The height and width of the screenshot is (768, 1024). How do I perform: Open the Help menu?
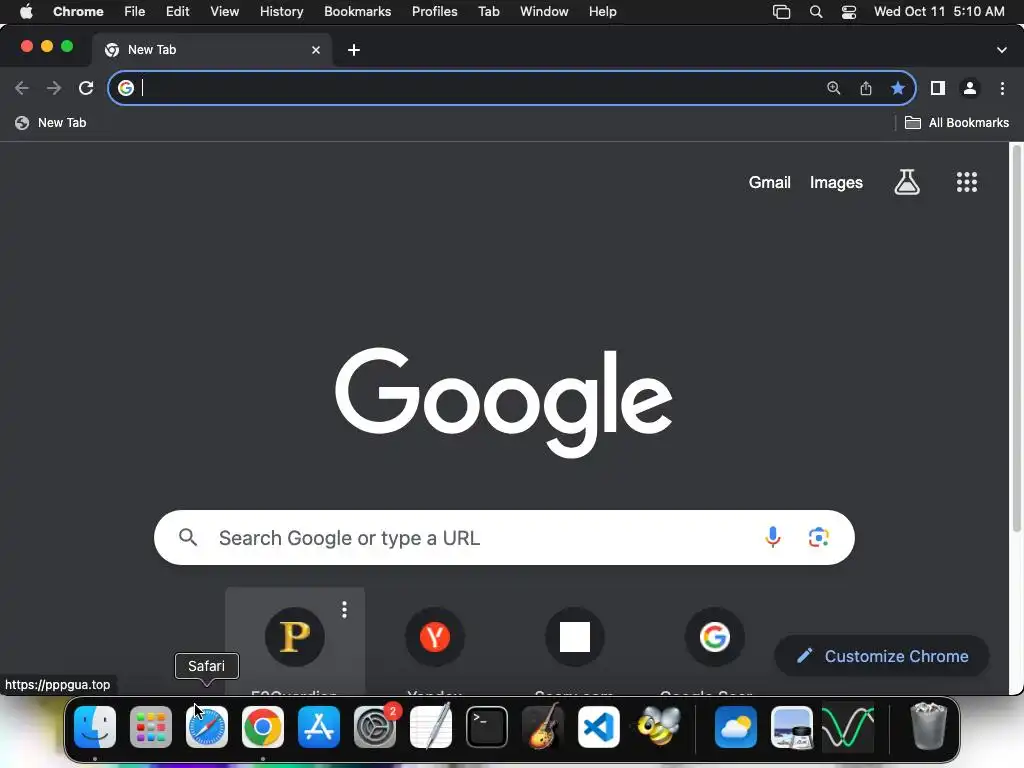pos(602,12)
